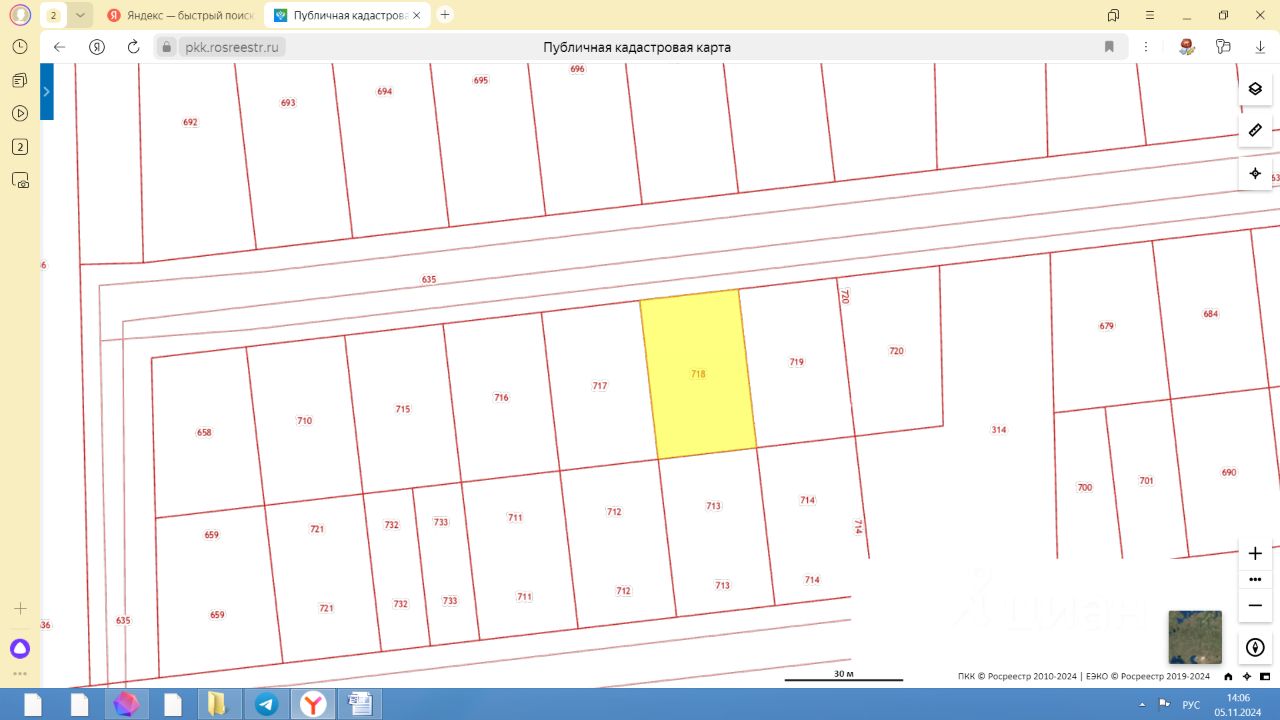Open a new browser tab
This screenshot has height=720, width=1280.
pyautogui.click(x=445, y=15)
